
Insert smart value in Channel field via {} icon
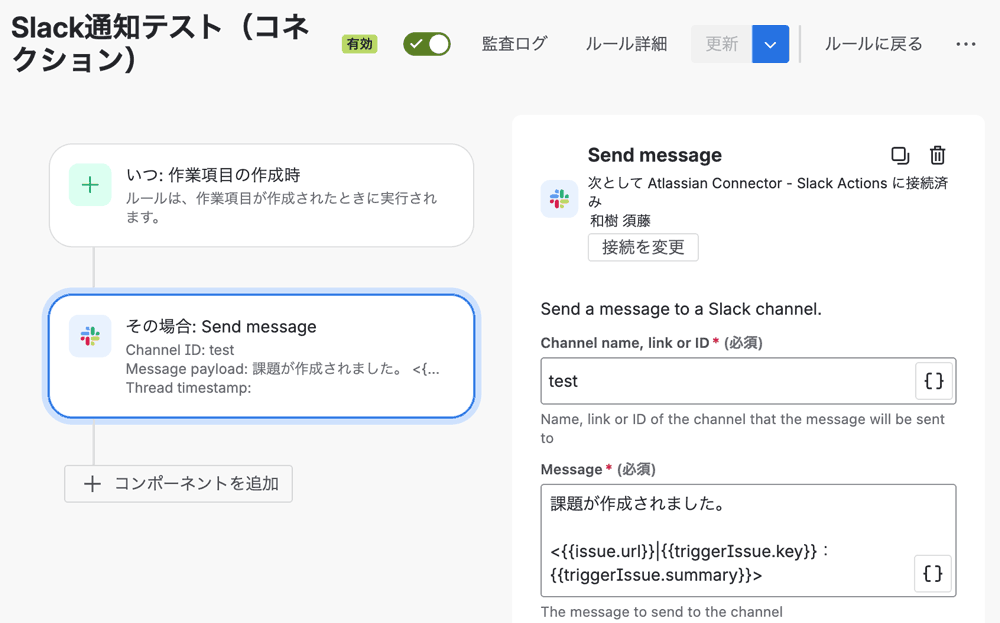933,381
